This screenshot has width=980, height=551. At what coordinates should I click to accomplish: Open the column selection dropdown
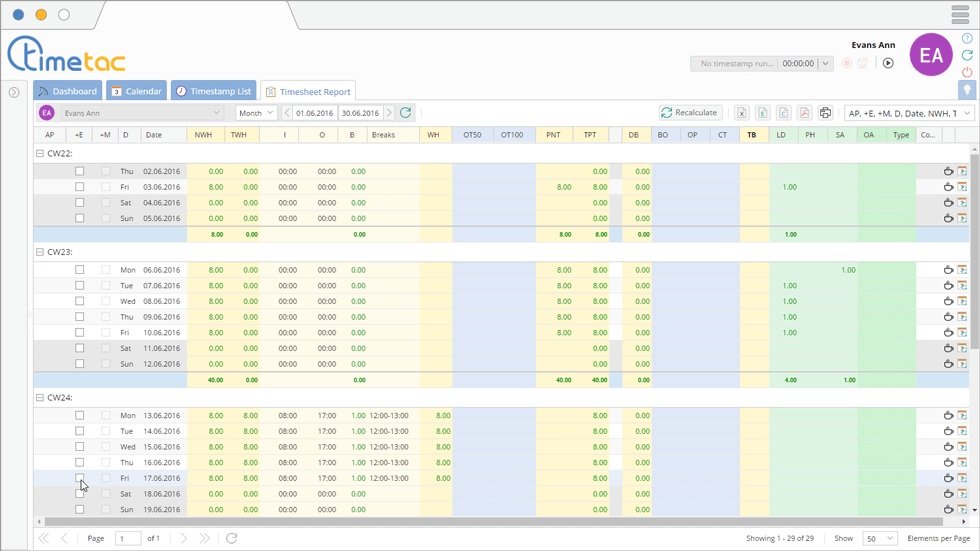pos(909,113)
